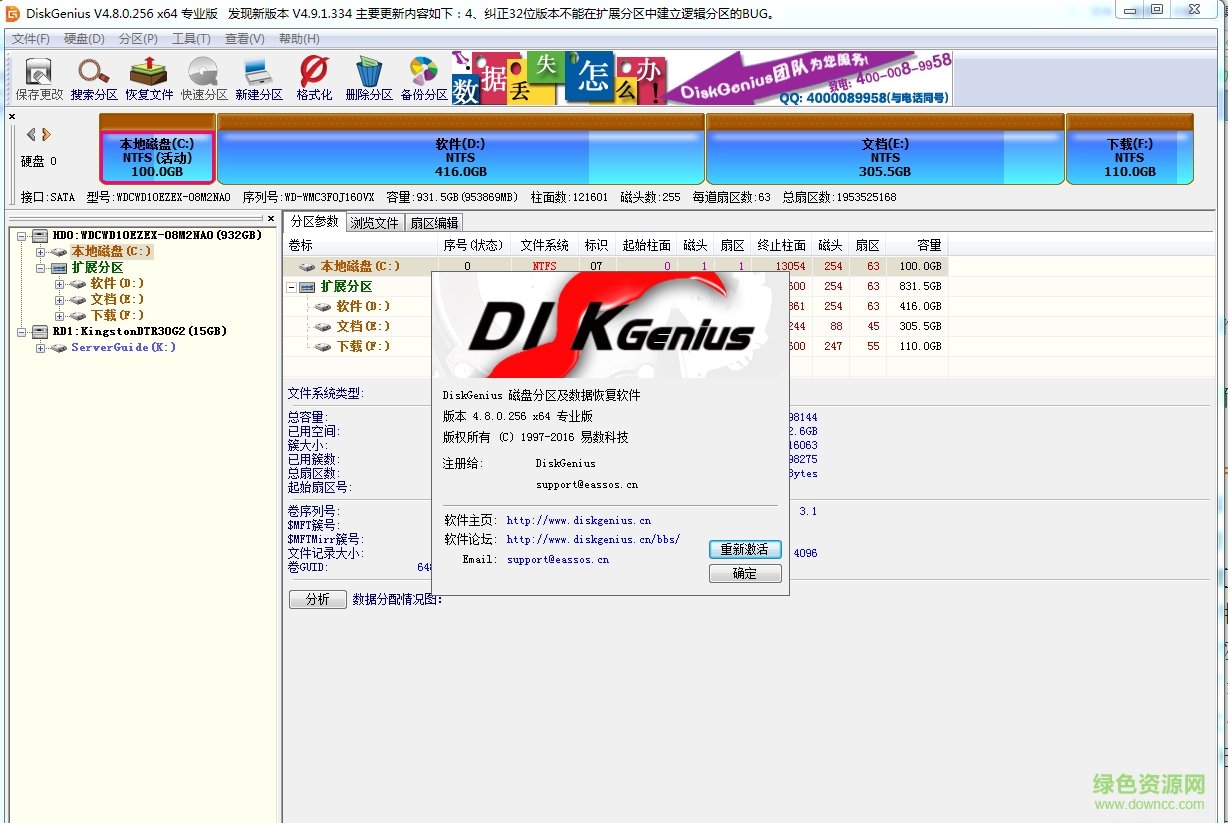The image size is (1228, 823).
Task: Click the 重新激活 button in the dialog
Action: click(744, 549)
